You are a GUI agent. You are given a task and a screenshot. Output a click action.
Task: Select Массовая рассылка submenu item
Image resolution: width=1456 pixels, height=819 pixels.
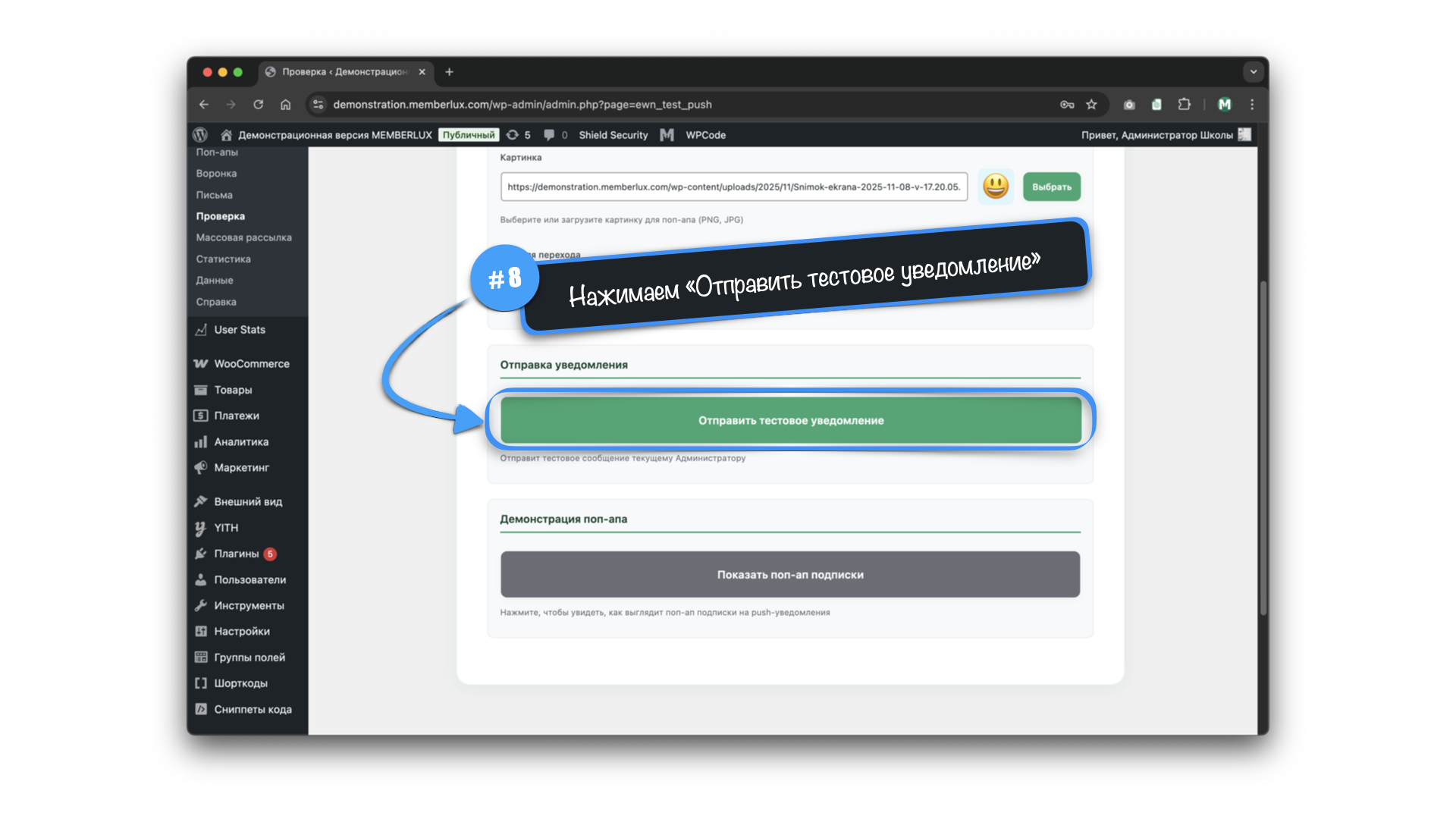[x=243, y=237]
